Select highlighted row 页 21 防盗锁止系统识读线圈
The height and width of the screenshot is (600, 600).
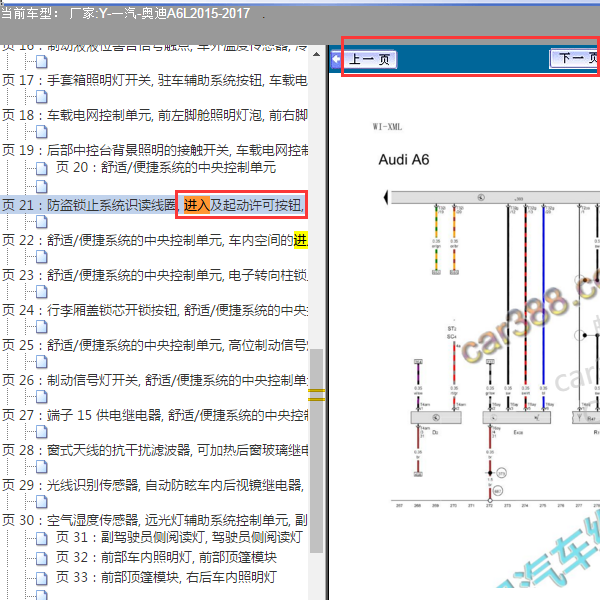click(155, 205)
